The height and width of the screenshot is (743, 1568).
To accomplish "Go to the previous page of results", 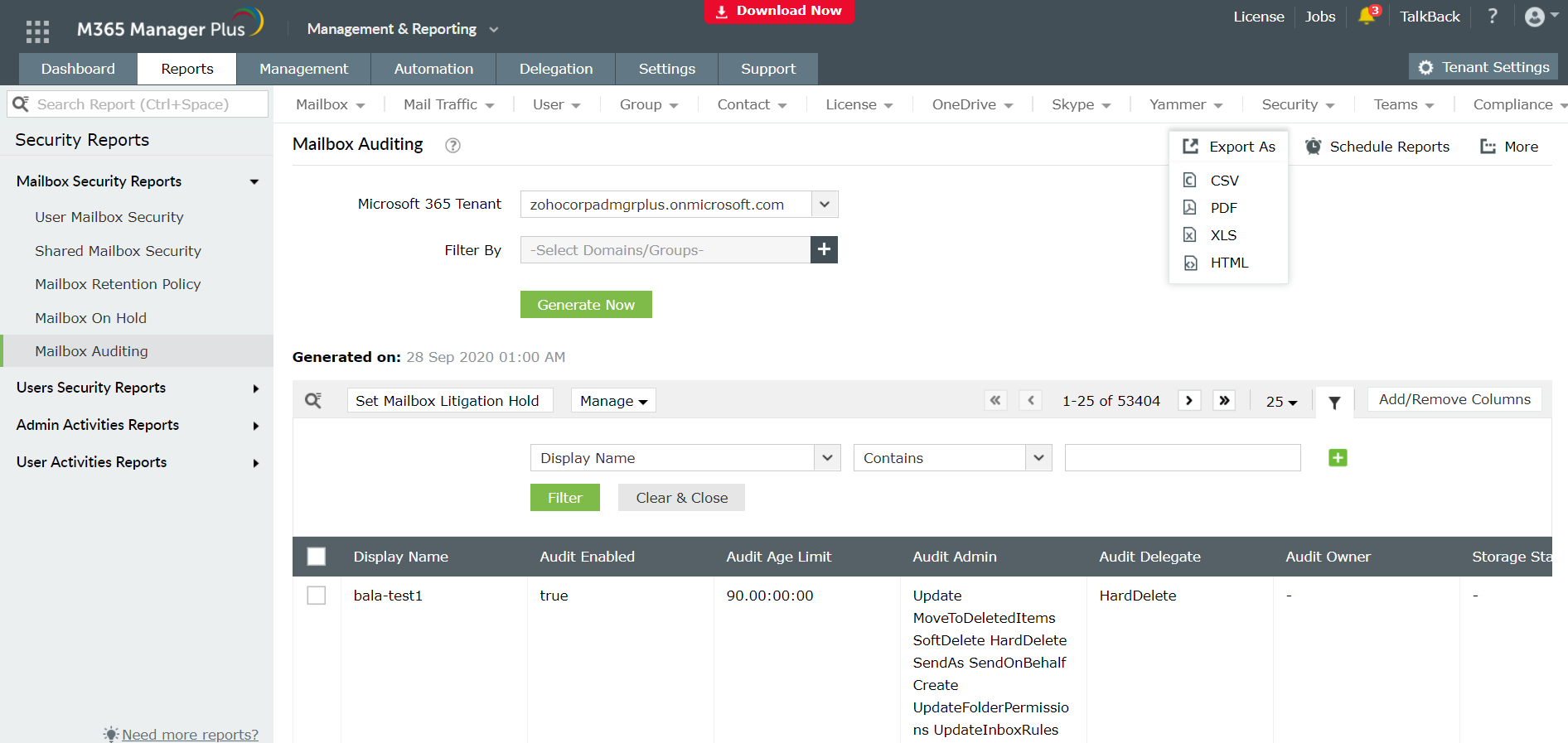I will (x=1031, y=401).
